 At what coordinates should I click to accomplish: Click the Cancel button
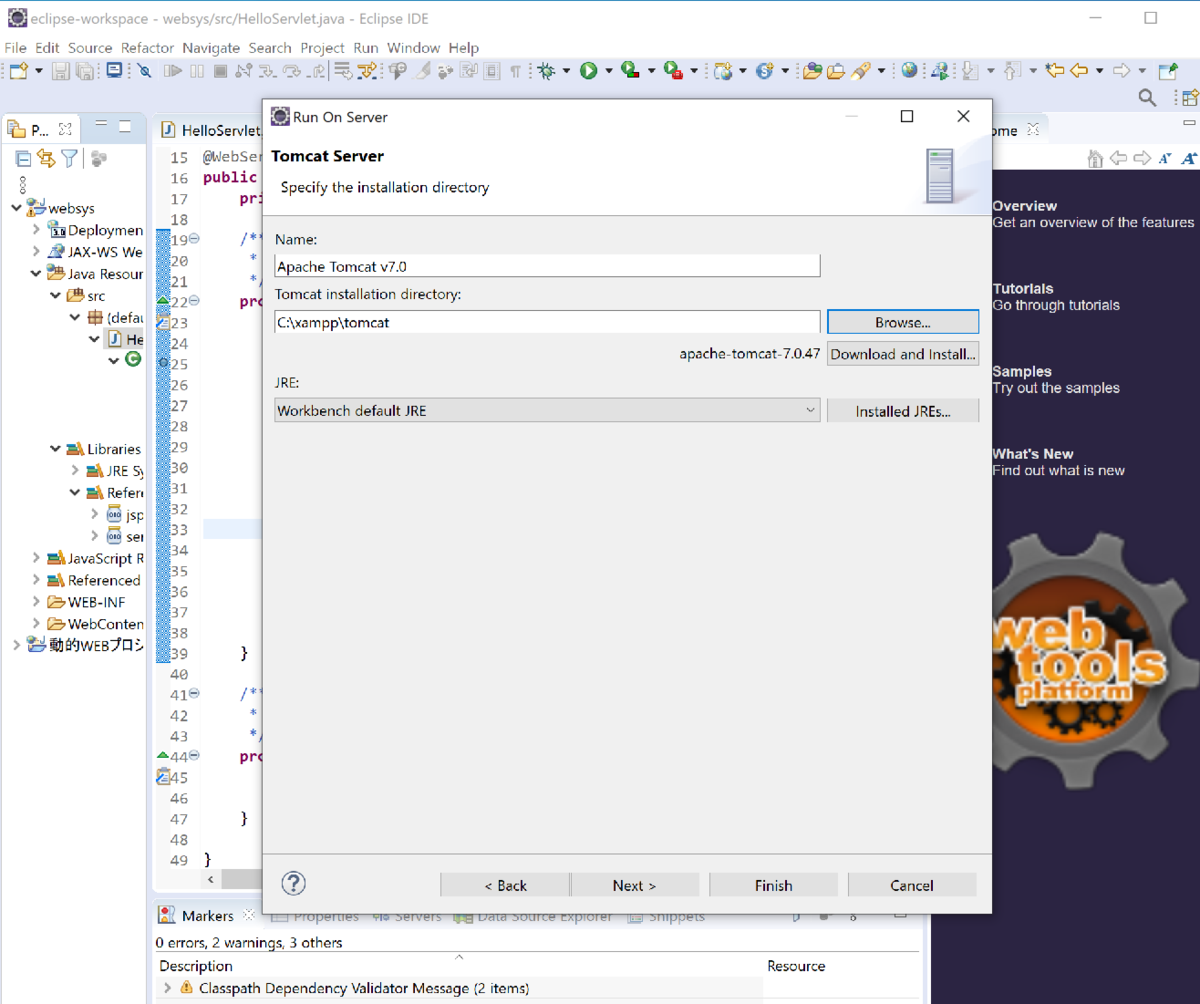pos(912,885)
